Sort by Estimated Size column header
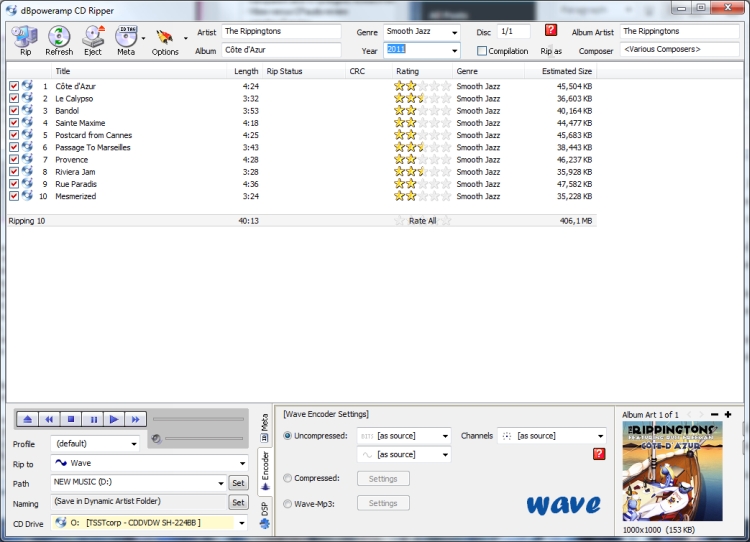 pyautogui.click(x=561, y=71)
